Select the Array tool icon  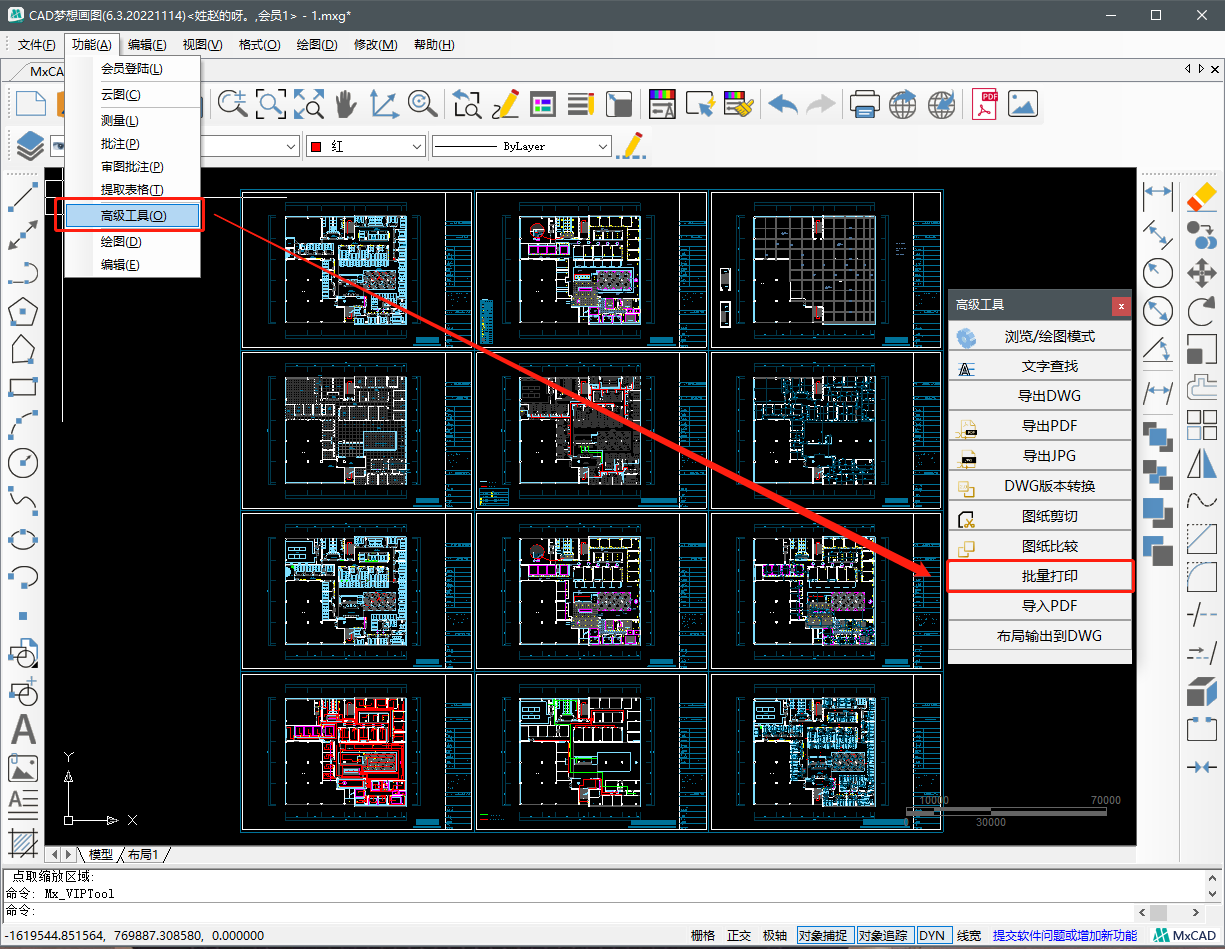click(x=1201, y=425)
